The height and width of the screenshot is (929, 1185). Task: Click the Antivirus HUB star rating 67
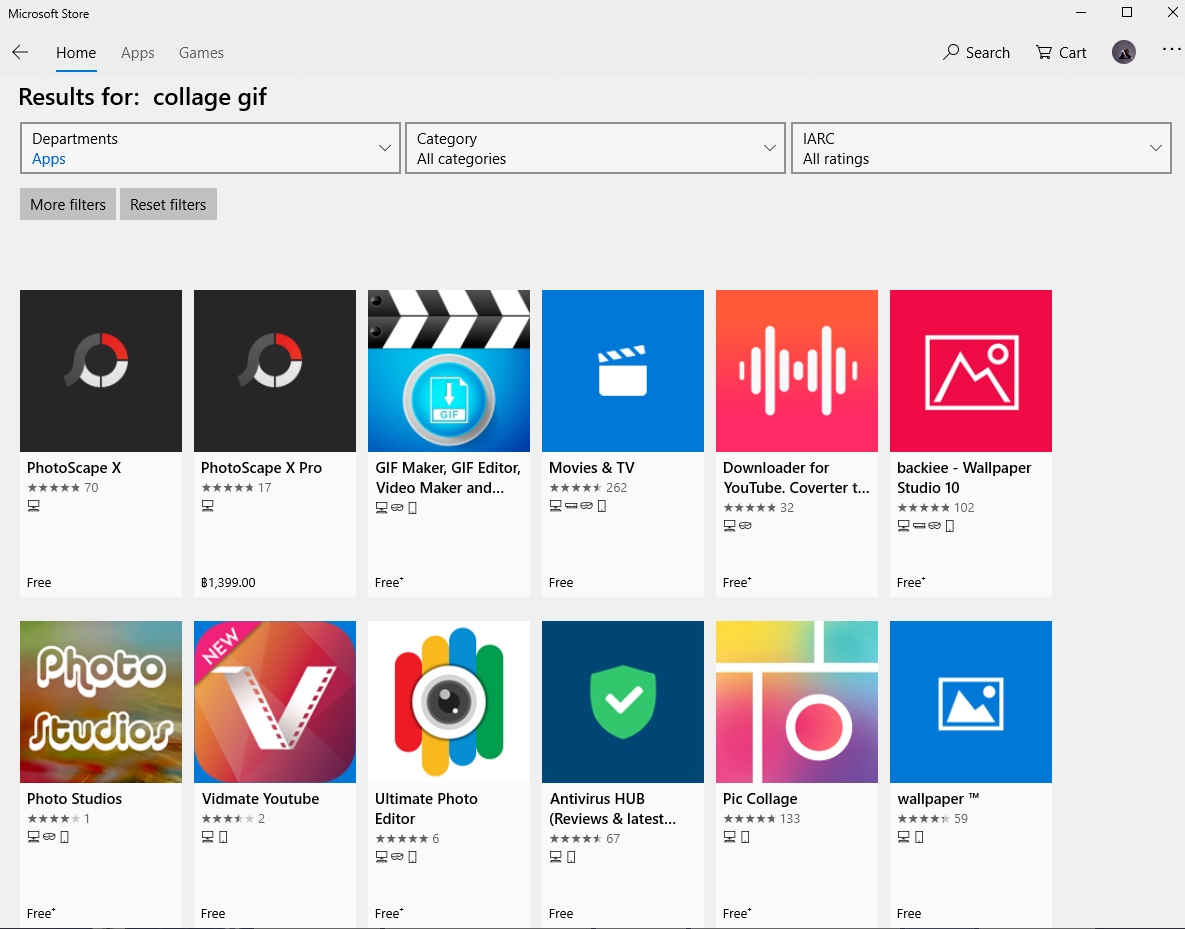coord(584,838)
